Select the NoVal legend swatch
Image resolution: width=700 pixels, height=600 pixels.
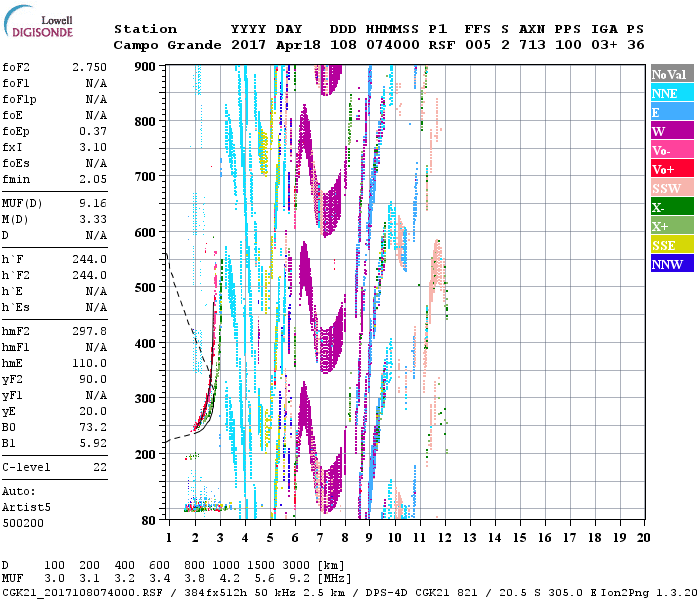[672, 74]
